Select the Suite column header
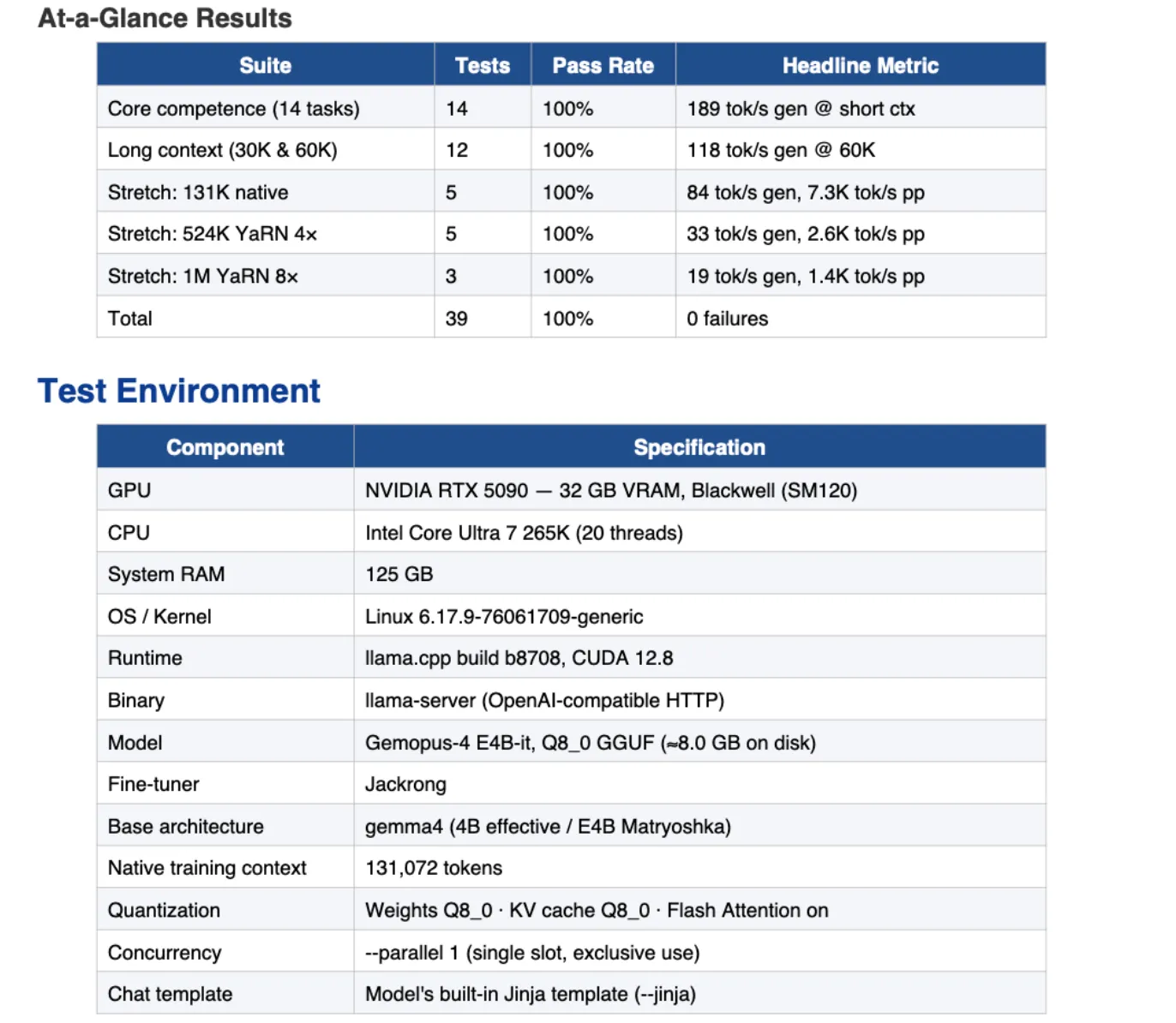 click(x=265, y=65)
